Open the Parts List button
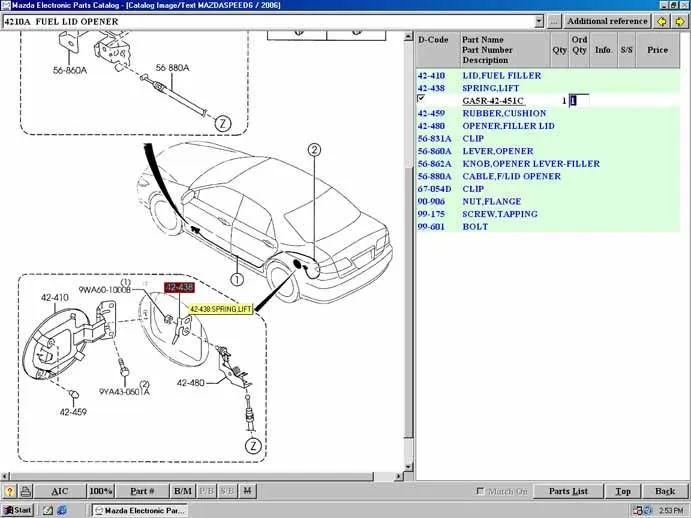The image size is (691, 518). pos(568,491)
